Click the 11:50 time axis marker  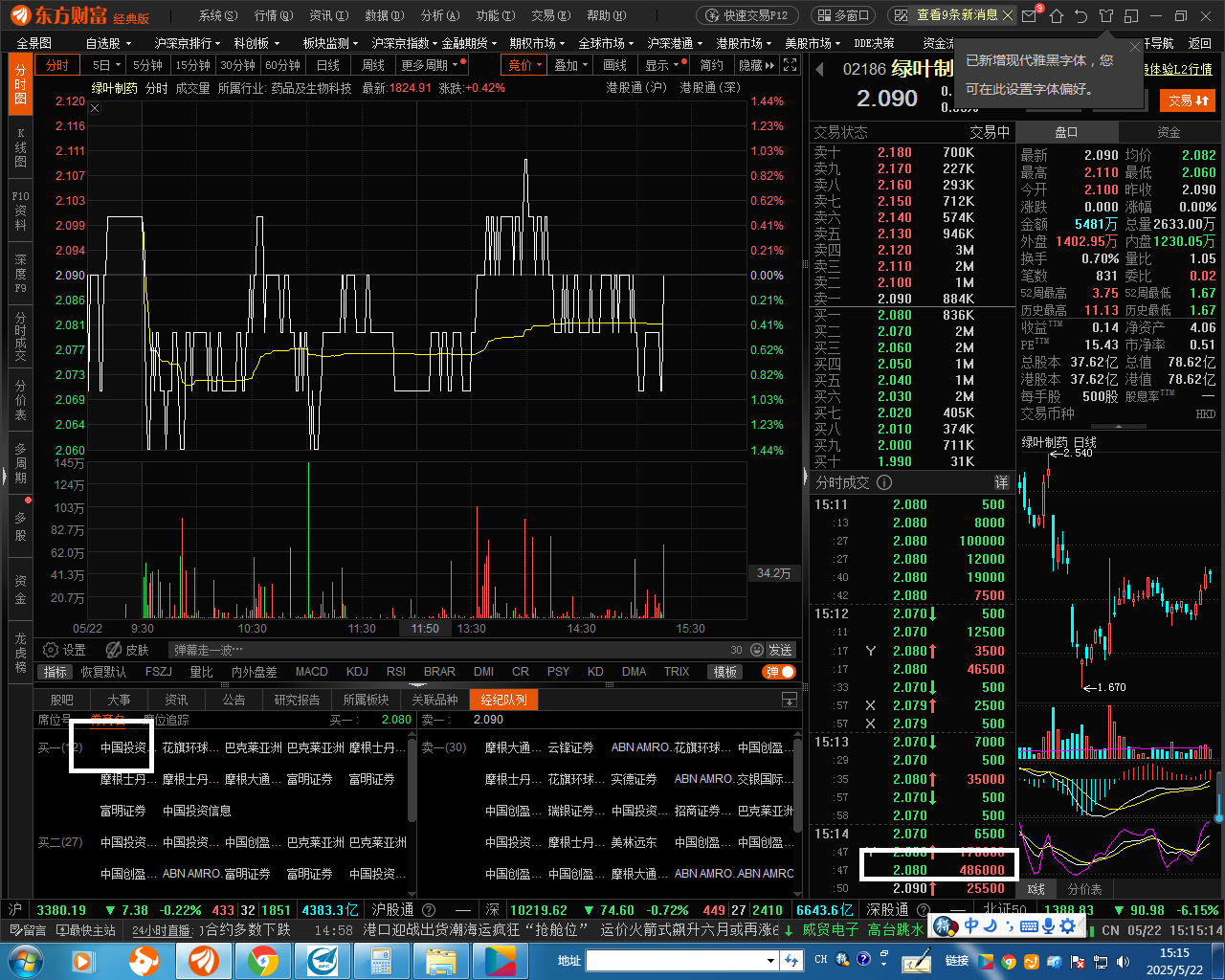coord(425,629)
